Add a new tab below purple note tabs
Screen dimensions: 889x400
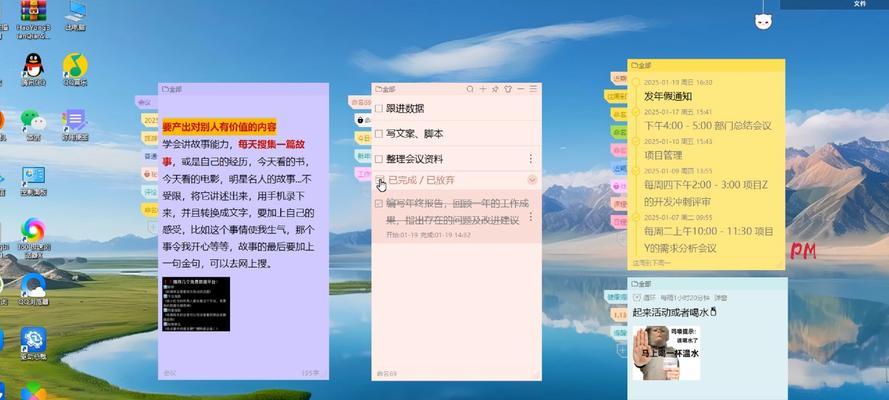152,228
